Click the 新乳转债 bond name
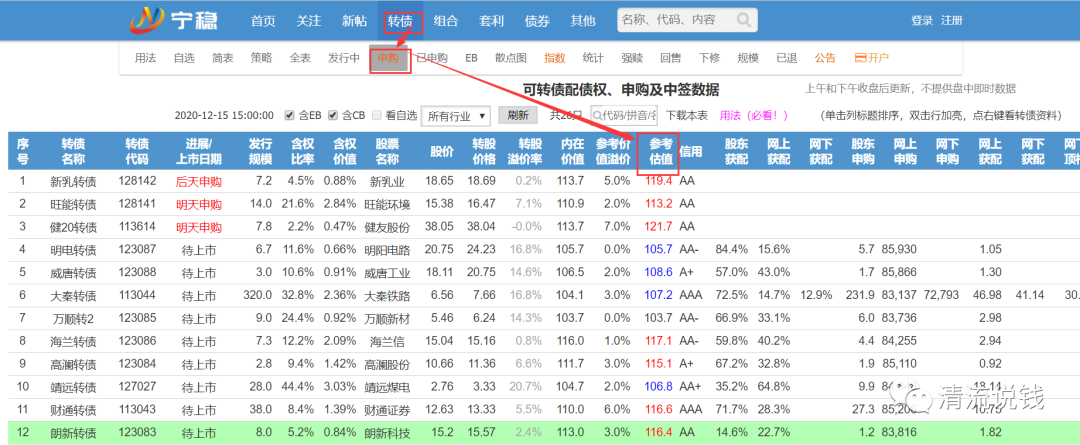This screenshot has height=445, width=1080. [73, 182]
